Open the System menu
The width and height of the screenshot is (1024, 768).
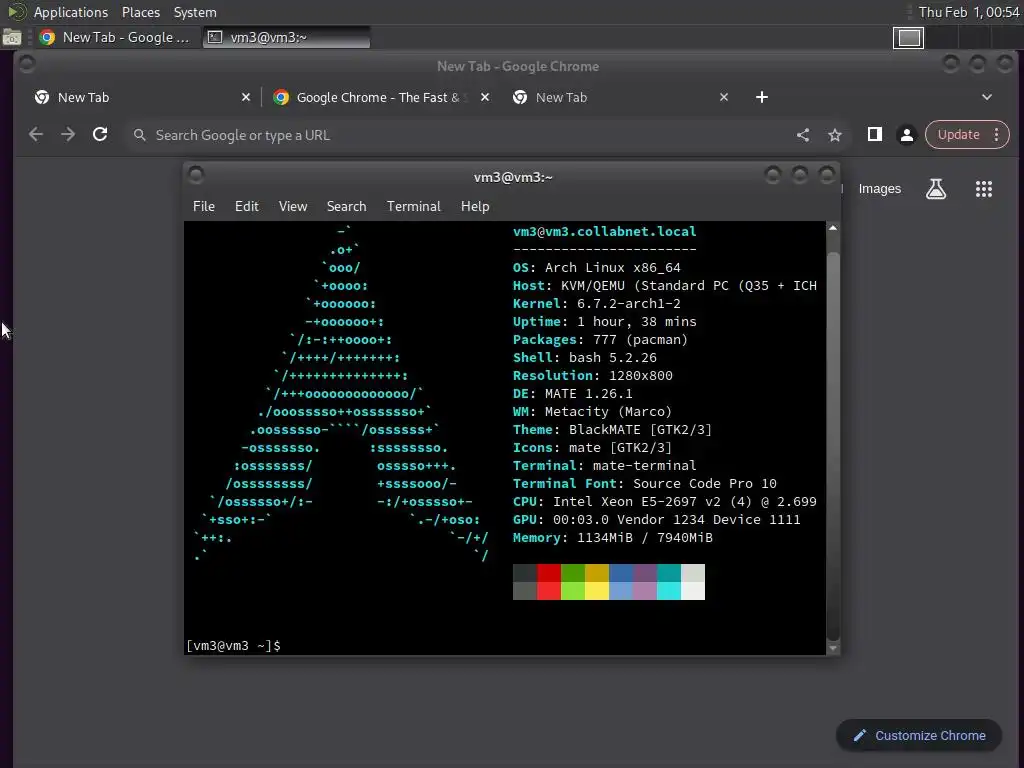coord(195,12)
